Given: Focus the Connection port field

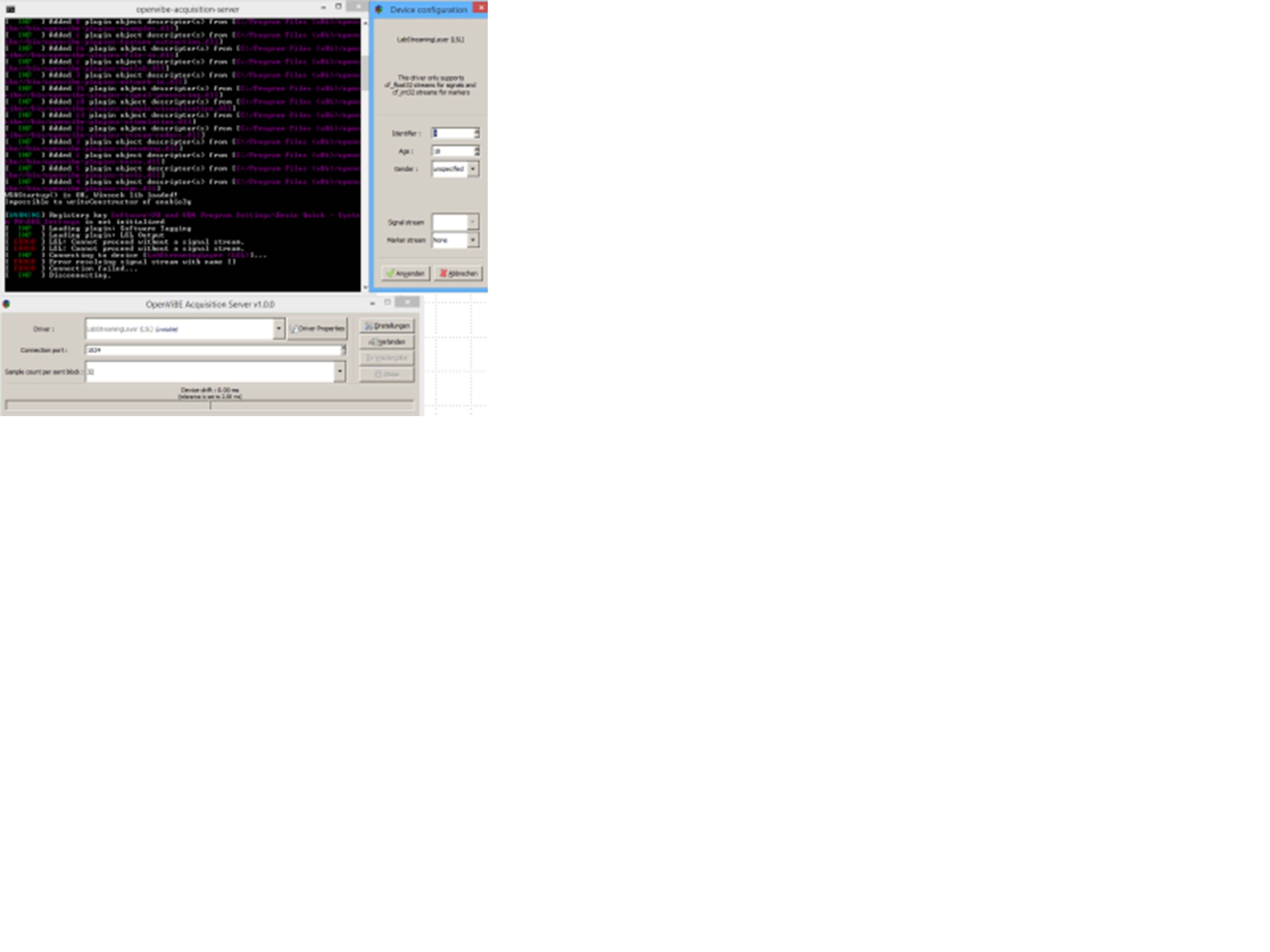Looking at the screenshot, I should click(213, 350).
